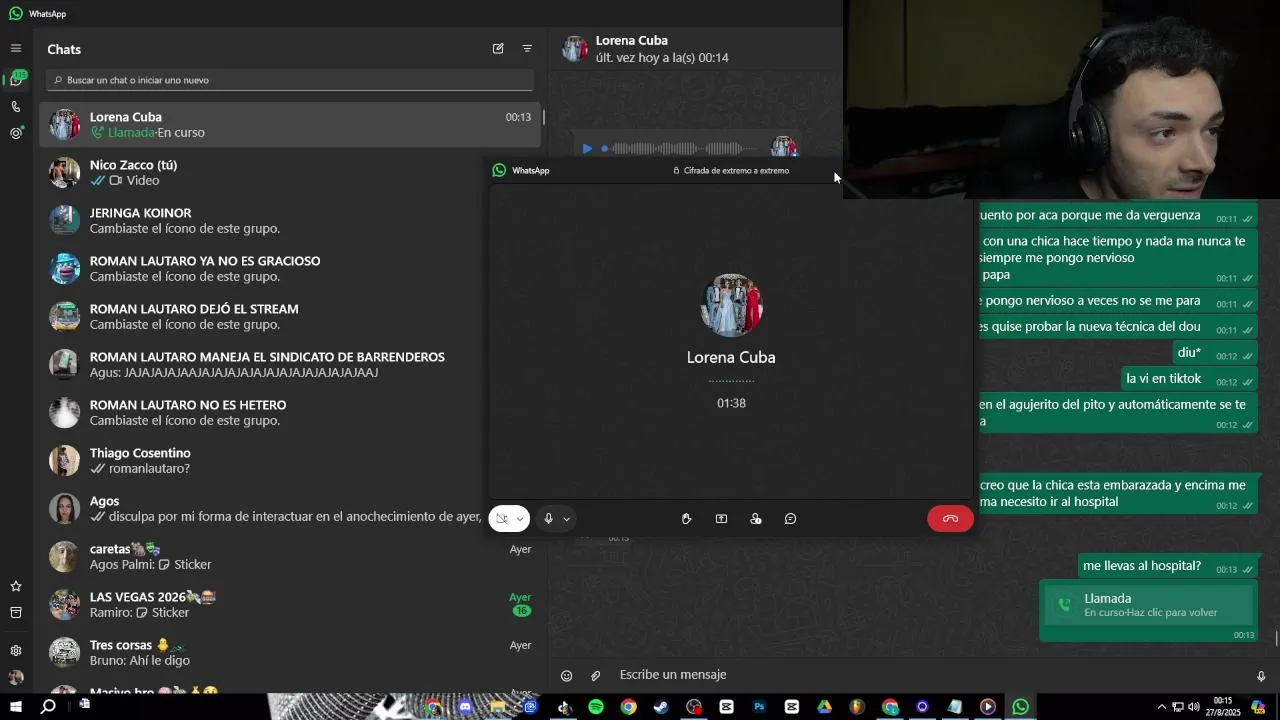Click Lorena Cuba avatar in call window
The image size is (1280, 720).
pyautogui.click(x=731, y=305)
